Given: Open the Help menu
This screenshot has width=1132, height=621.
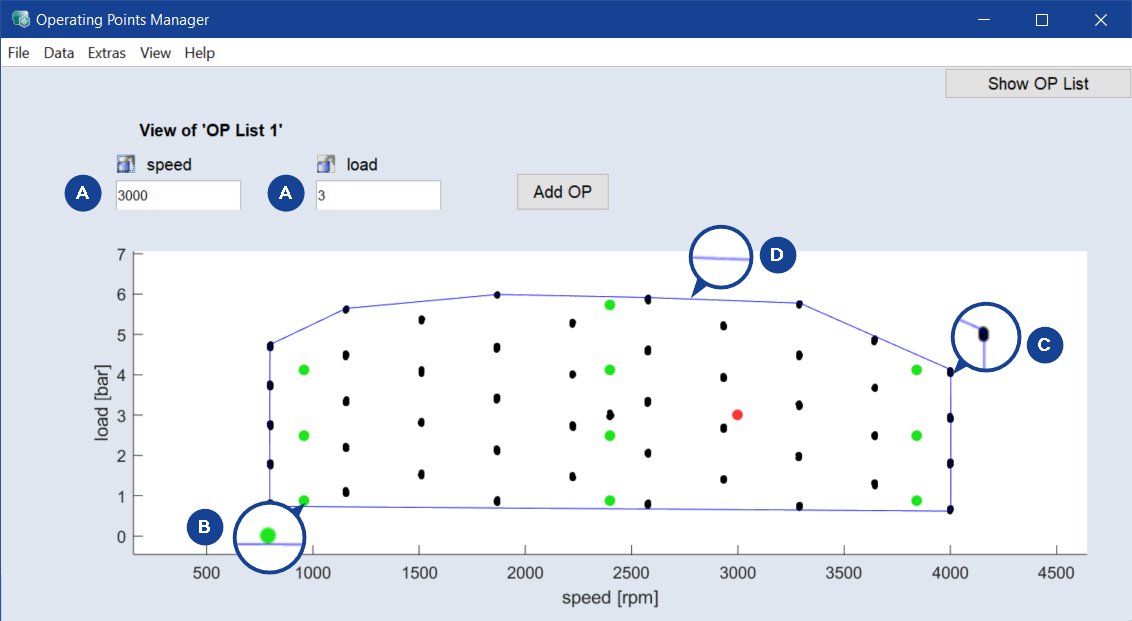Looking at the screenshot, I should [200, 53].
